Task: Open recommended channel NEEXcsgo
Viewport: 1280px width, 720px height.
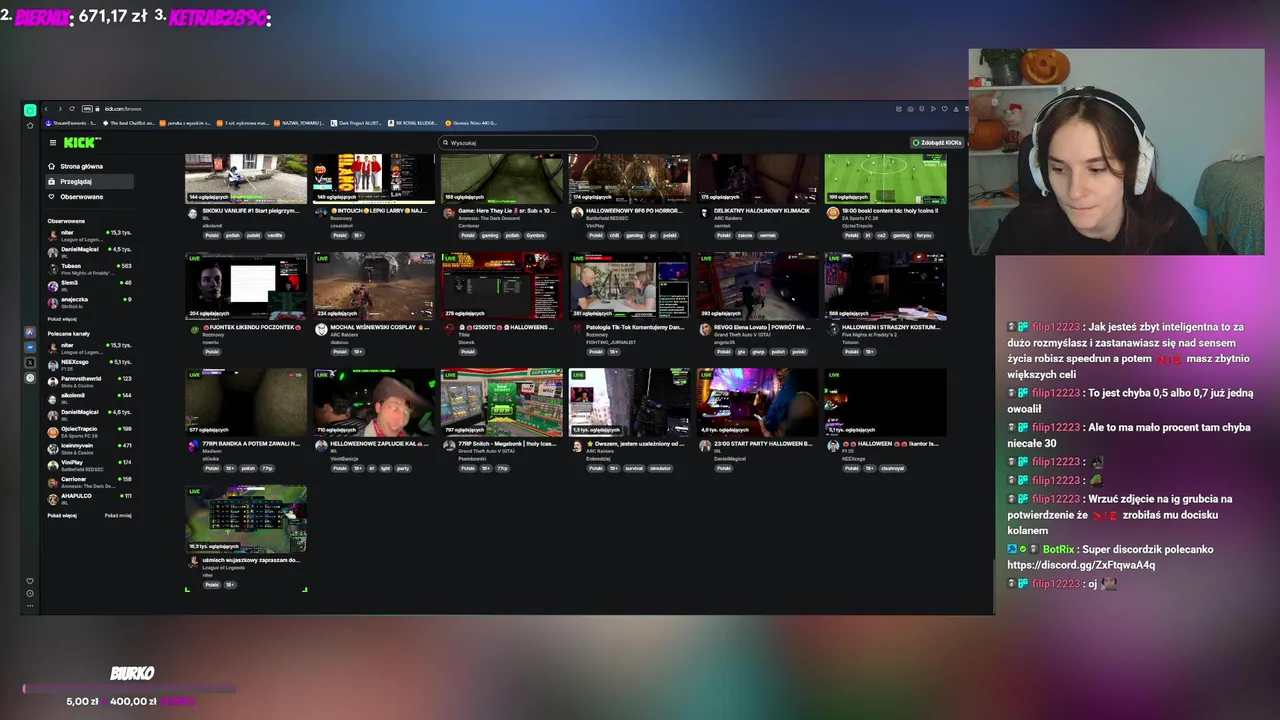Action: point(89,363)
